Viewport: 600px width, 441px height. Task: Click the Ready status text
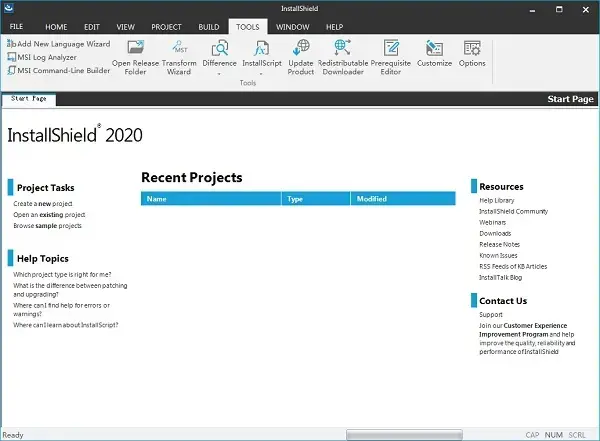point(13,435)
